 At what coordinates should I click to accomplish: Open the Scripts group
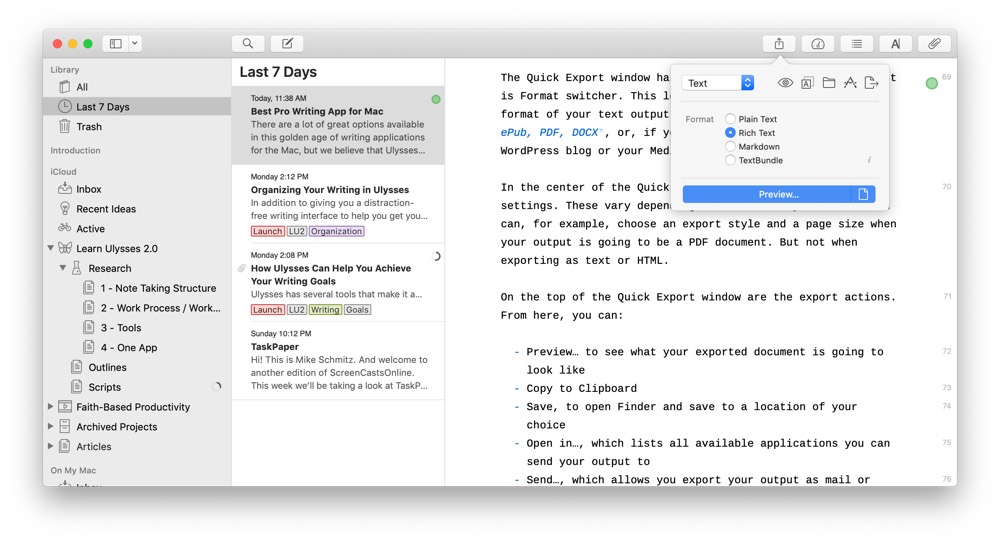(x=136, y=387)
